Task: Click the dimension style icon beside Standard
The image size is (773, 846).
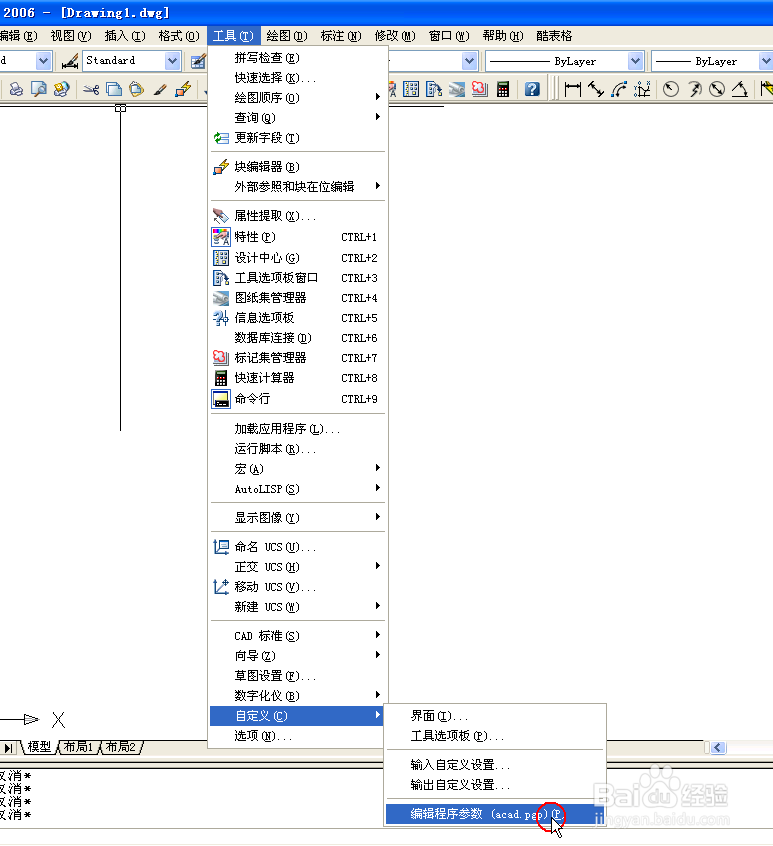Action: coord(70,61)
